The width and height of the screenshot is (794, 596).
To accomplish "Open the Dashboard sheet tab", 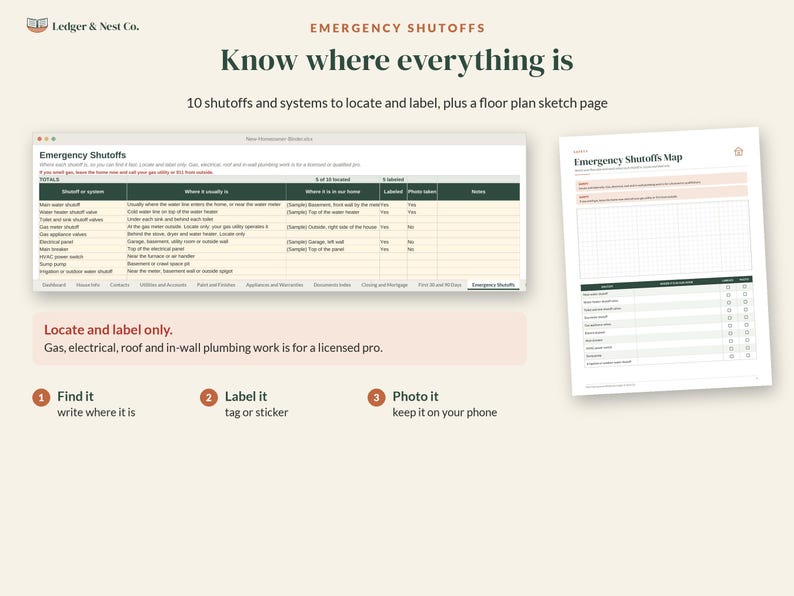I will coord(54,285).
